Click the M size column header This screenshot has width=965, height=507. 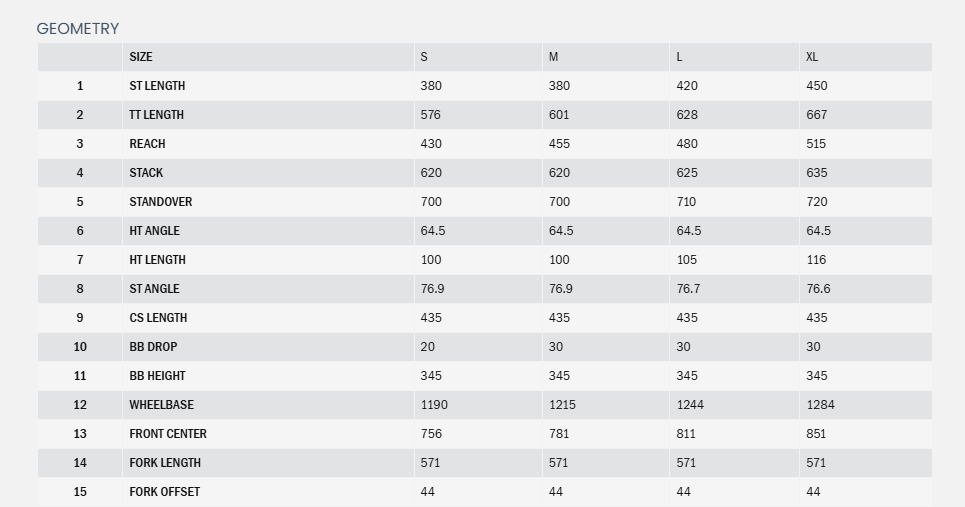pyautogui.click(x=553, y=57)
